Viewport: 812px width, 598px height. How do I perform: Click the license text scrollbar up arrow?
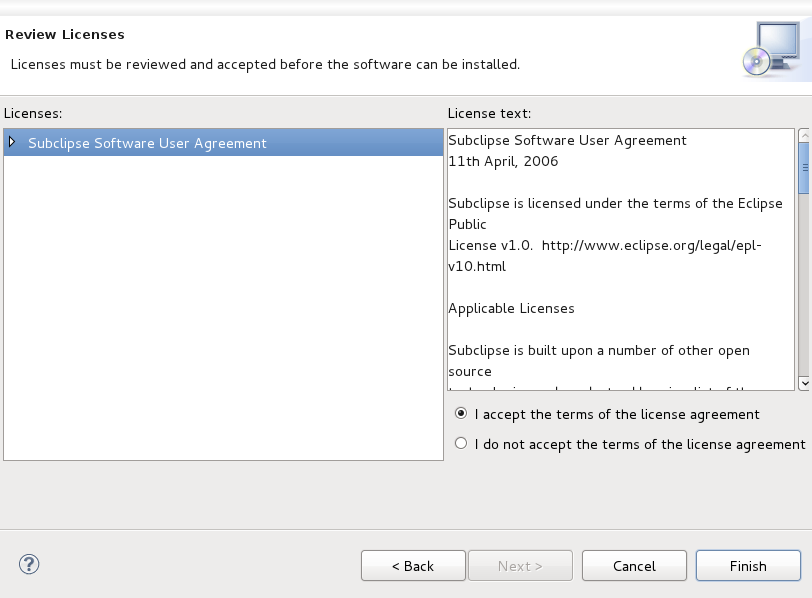click(x=804, y=136)
